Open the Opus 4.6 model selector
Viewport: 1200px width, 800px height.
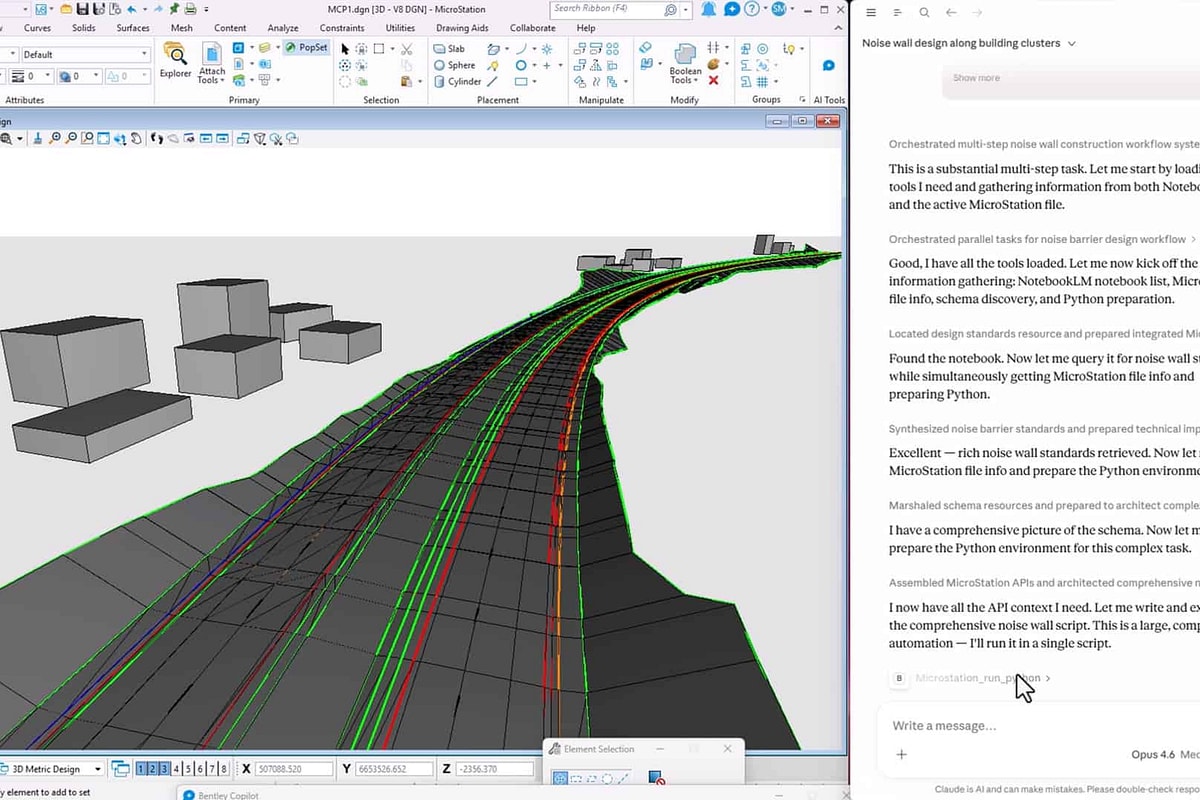1153,754
